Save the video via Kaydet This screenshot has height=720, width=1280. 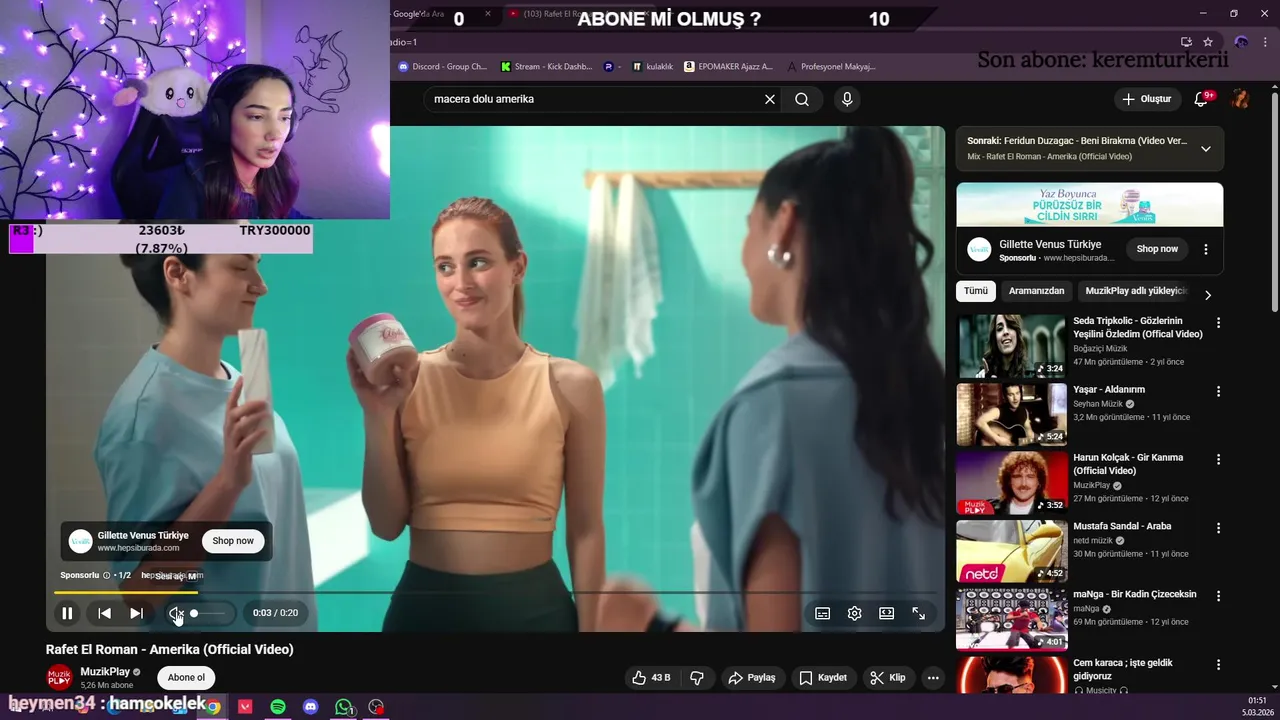(x=823, y=678)
